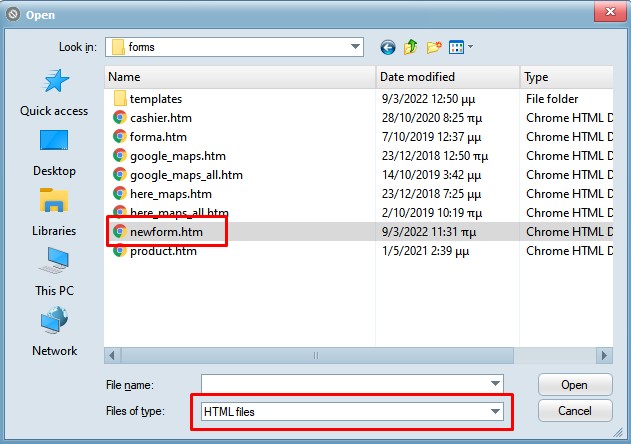Click date 28/10/2020 8:25 πμ

pyautogui.click(x=431, y=118)
